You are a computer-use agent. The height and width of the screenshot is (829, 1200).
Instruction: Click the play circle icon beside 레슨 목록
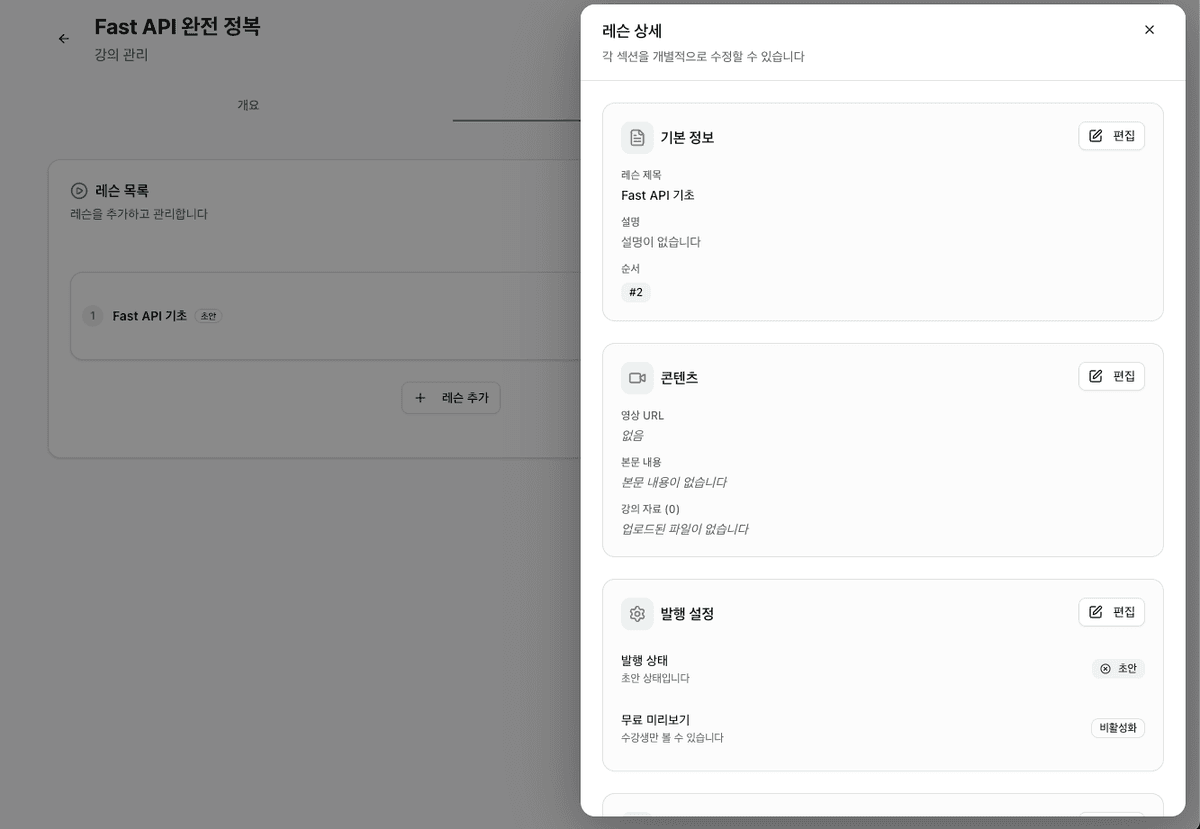click(79, 190)
